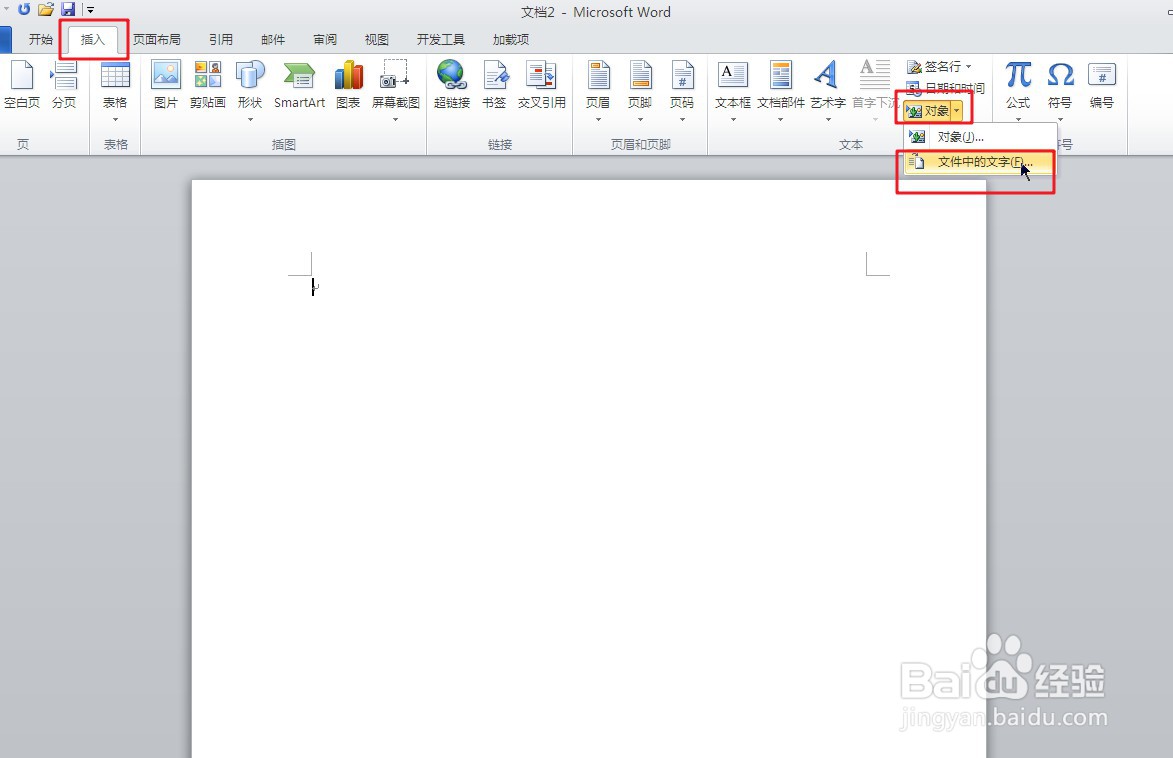Open the Page Number (页码) menu
Image resolution: width=1173 pixels, height=758 pixels.
682,91
